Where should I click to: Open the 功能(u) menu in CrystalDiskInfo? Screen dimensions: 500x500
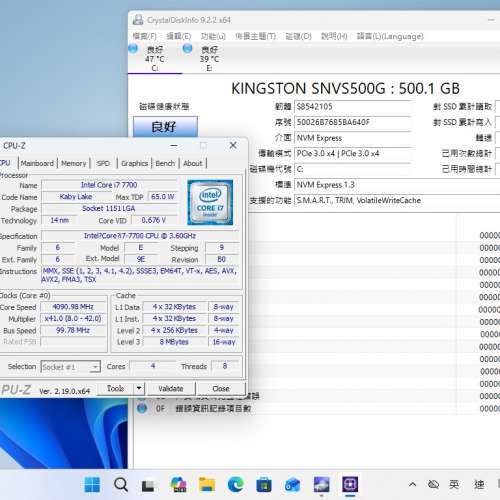point(213,36)
